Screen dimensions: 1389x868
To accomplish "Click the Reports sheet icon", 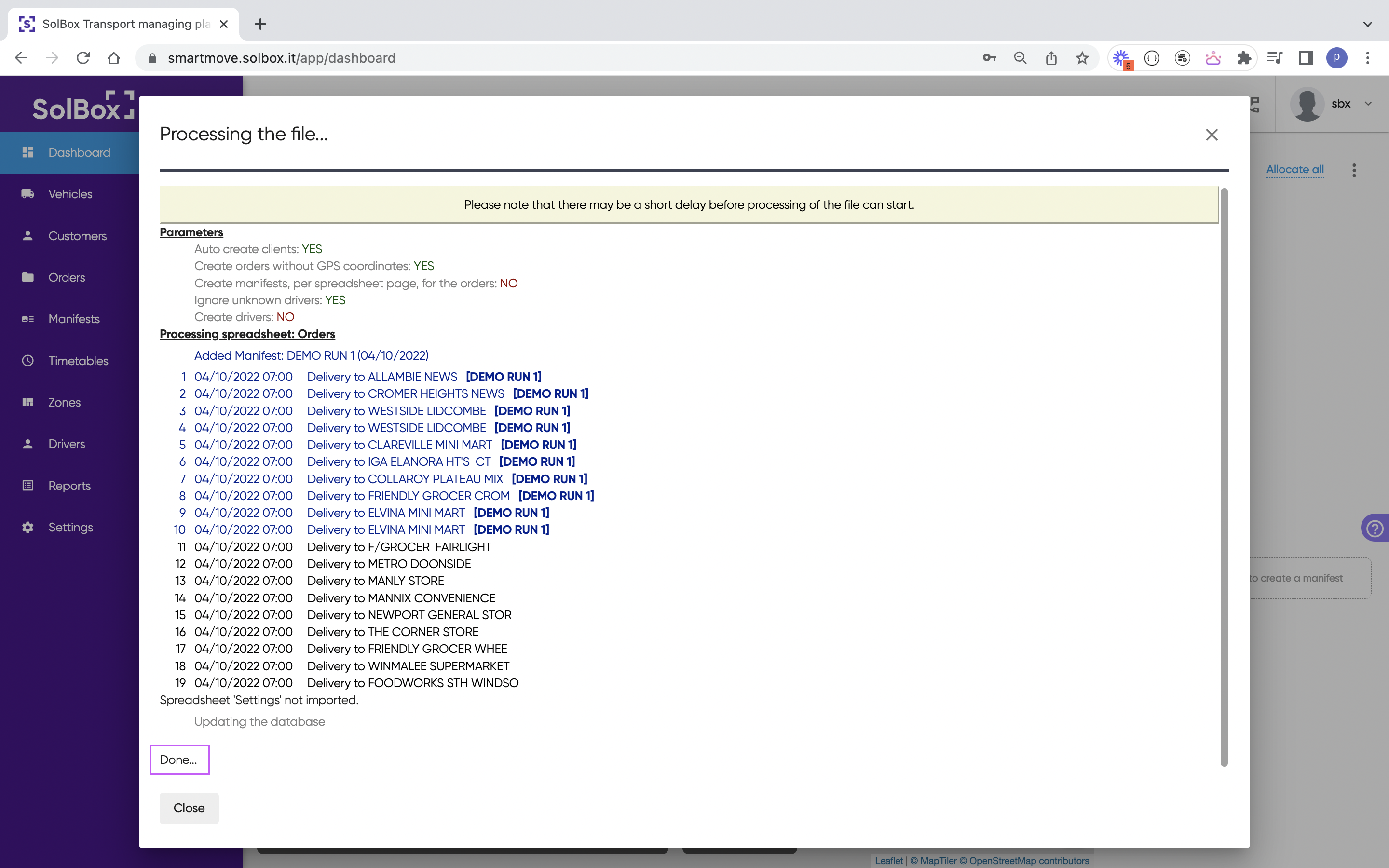I will (27, 486).
